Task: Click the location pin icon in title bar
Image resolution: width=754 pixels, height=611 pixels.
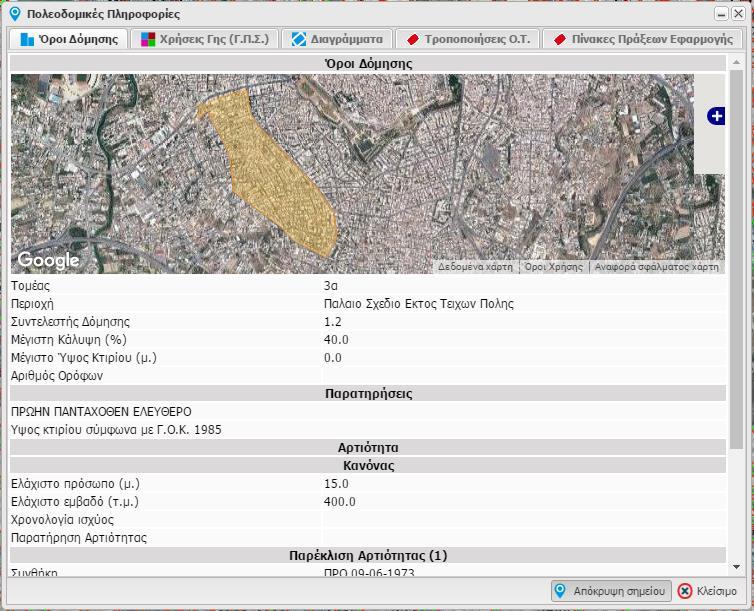Action: [15, 14]
